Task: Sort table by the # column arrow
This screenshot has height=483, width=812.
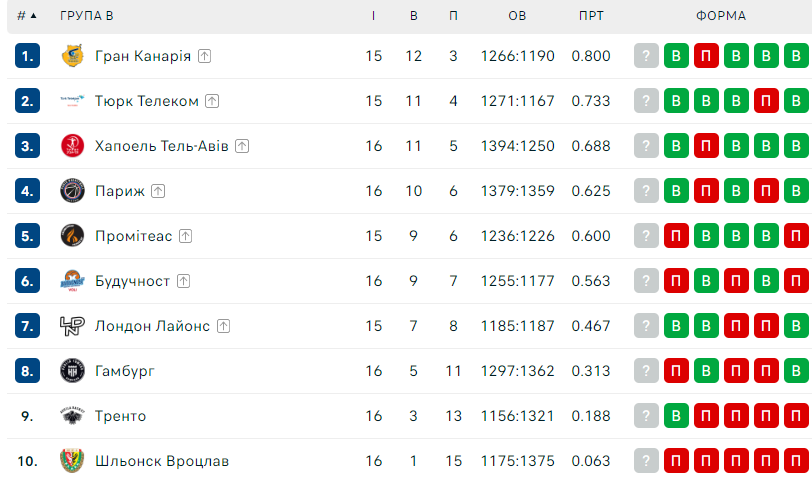Action: pyautogui.click(x=27, y=16)
